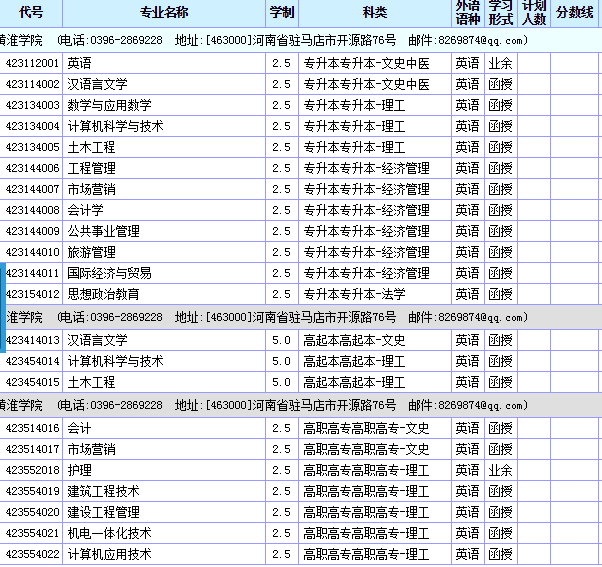Select code 423144009
This screenshot has height=567, width=602.
pos(33,231)
